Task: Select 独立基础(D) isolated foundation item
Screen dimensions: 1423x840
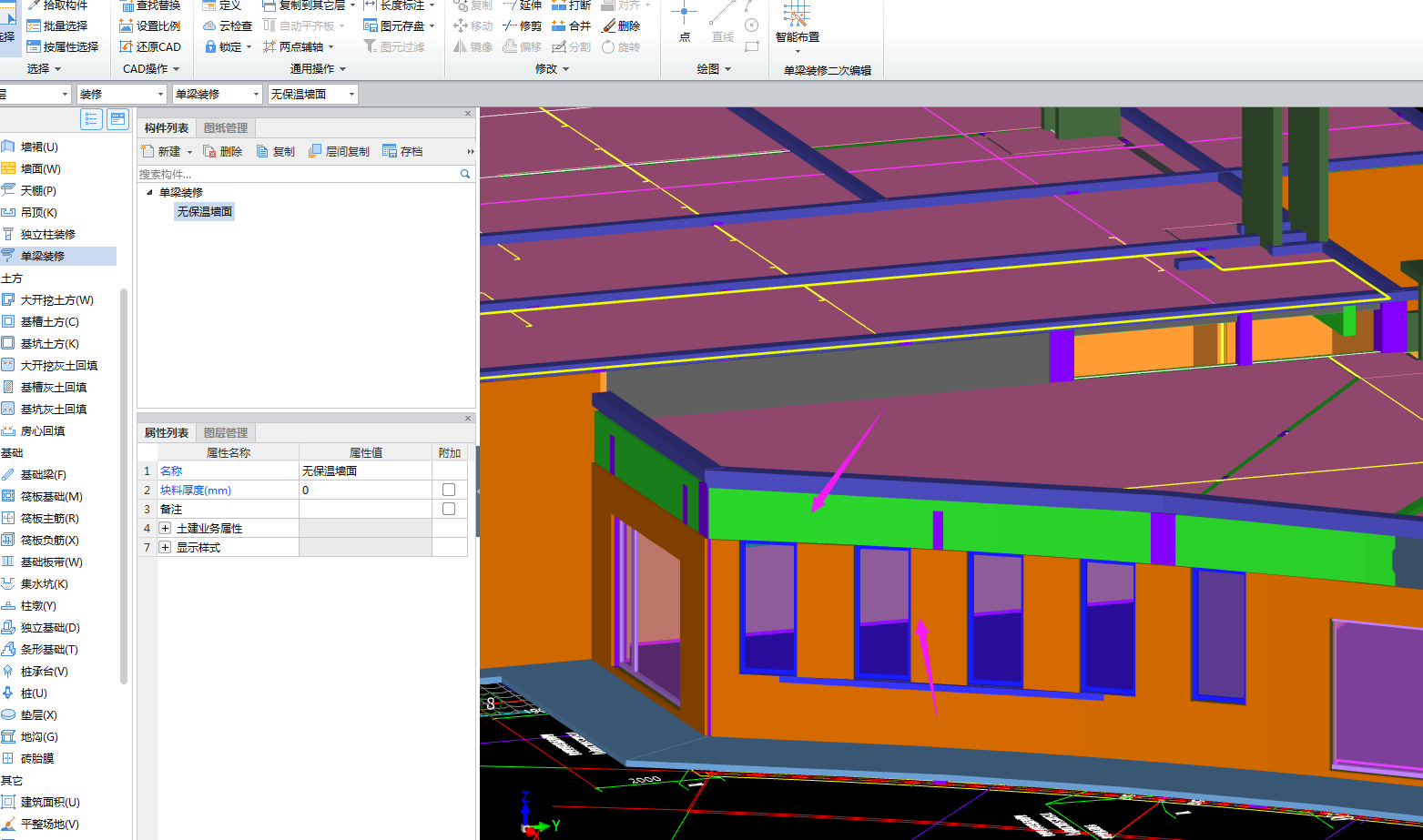Action: pyautogui.click(x=42, y=627)
